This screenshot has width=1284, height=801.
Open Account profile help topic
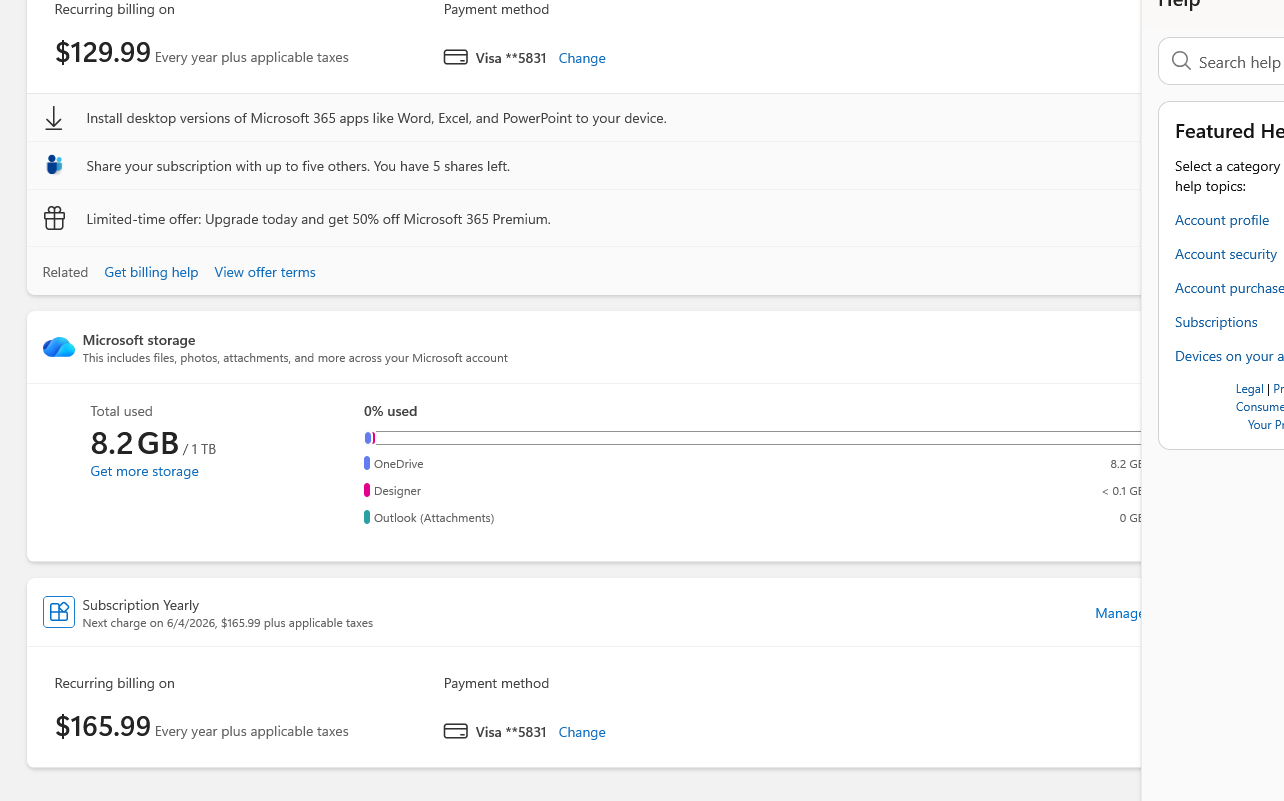pos(1222,220)
